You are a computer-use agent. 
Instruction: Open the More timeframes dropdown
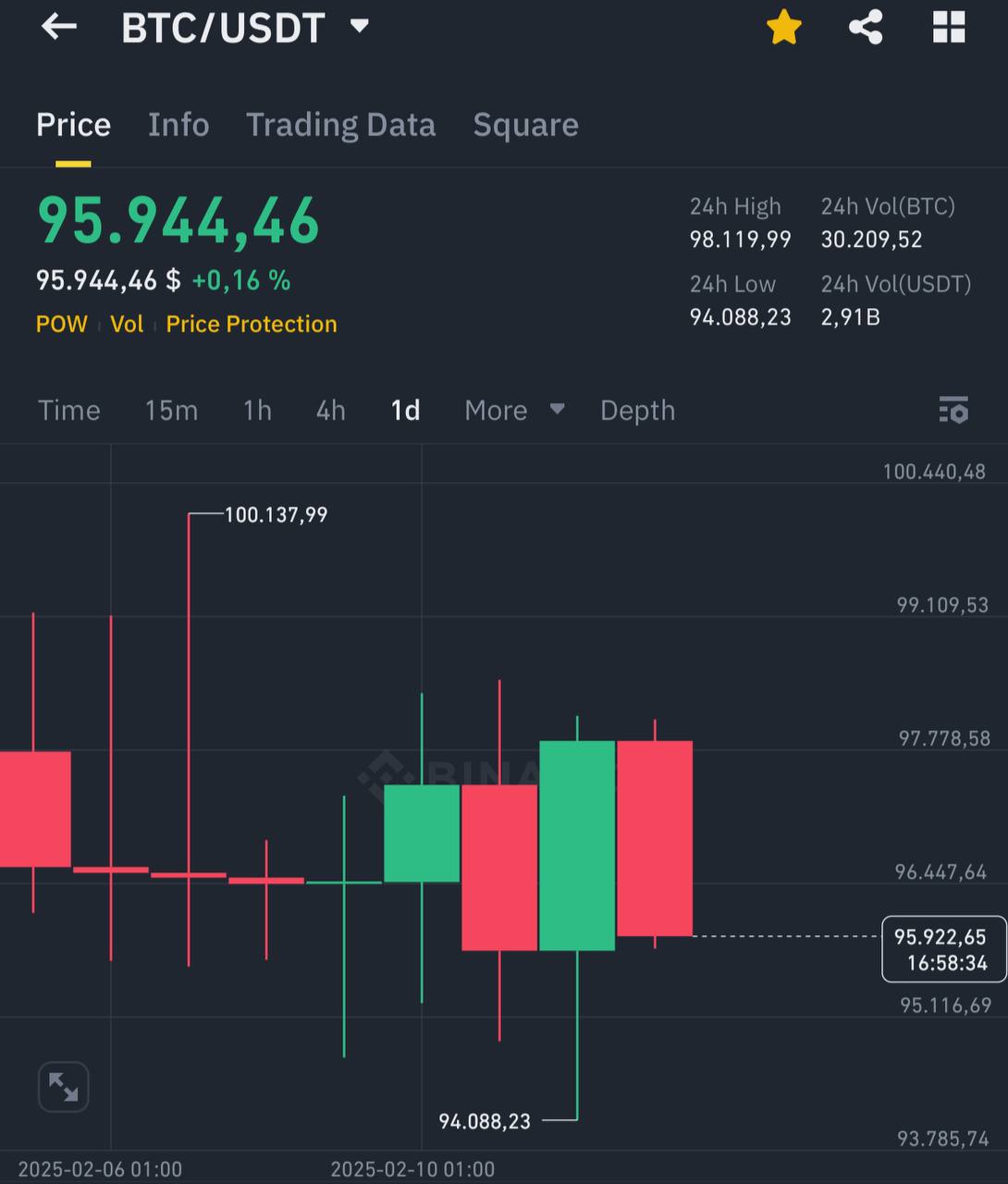(514, 410)
